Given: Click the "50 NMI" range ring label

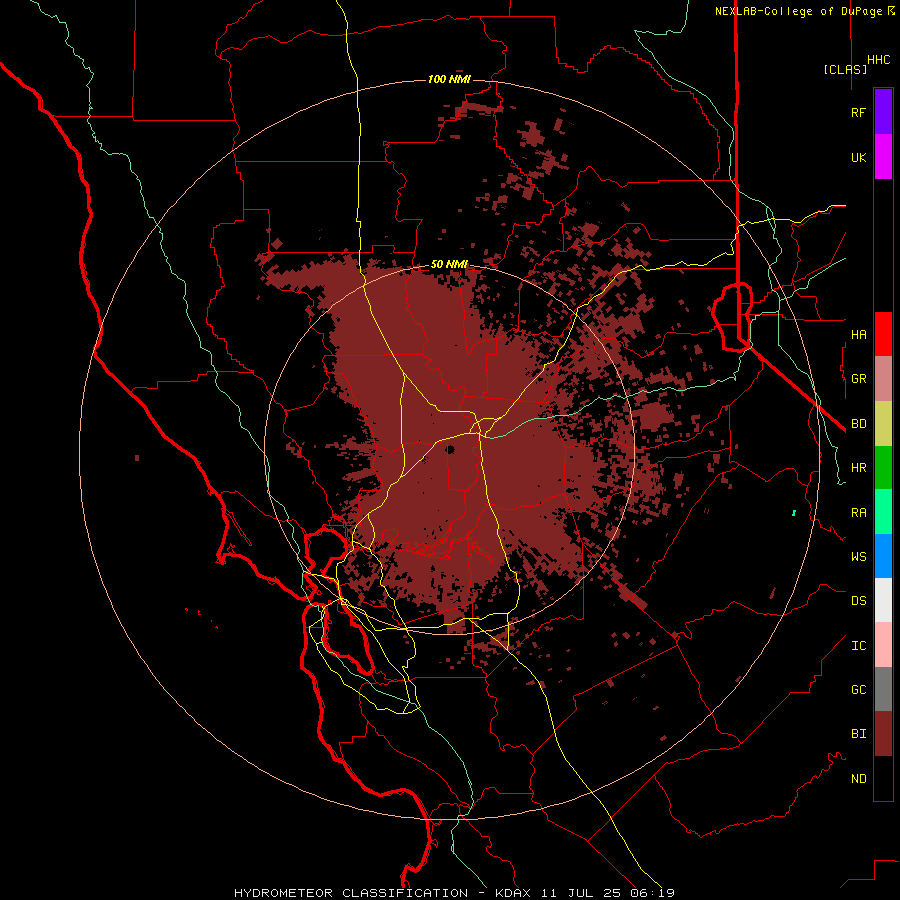Looking at the screenshot, I should [449, 265].
